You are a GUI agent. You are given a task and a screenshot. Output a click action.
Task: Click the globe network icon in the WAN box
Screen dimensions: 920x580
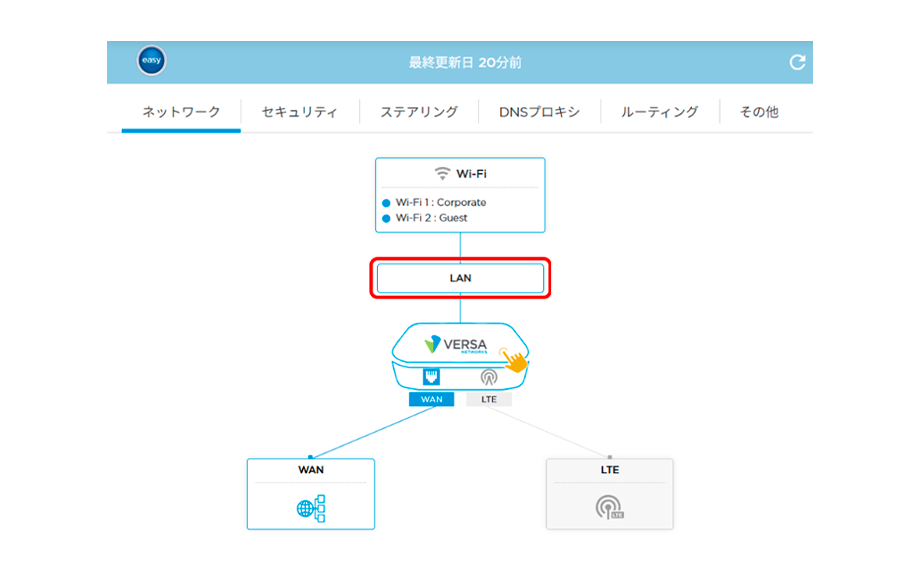point(310,508)
